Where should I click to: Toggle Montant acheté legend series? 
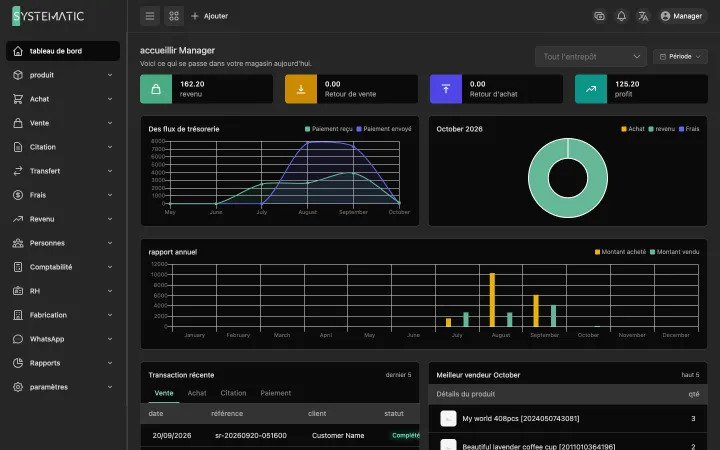pyautogui.click(x=620, y=252)
